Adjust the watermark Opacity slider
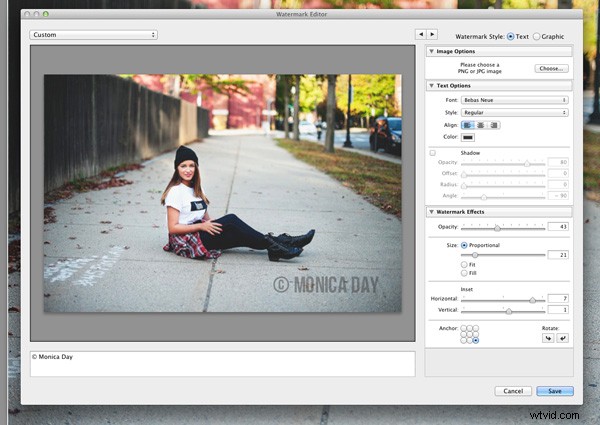The width and height of the screenshot is (600, 425). click(x=497, y=228)
